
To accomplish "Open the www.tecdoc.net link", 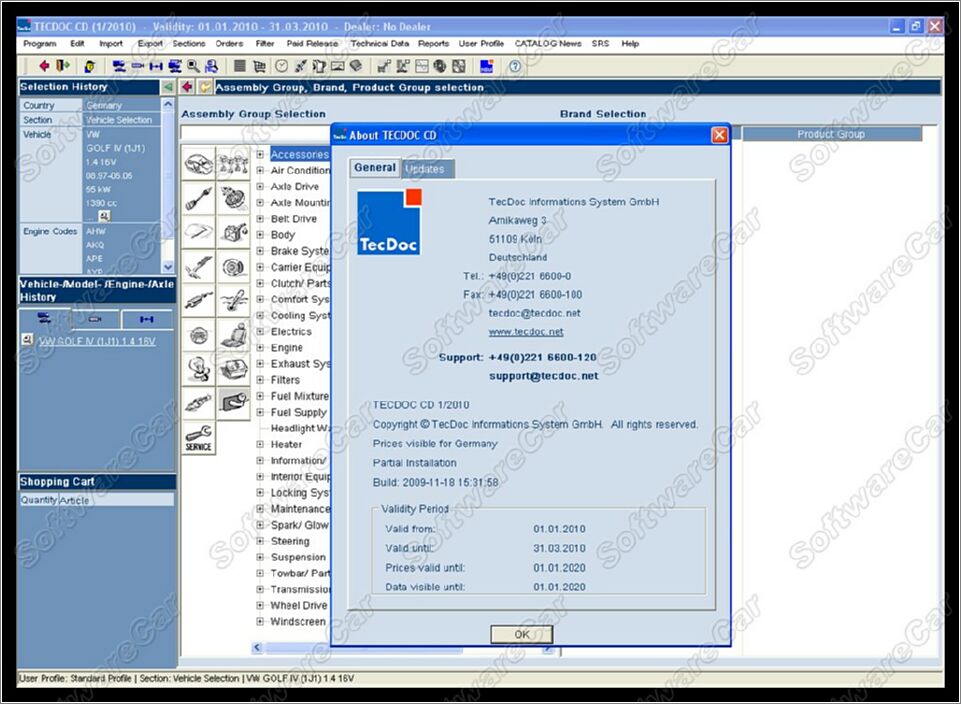I will coord(526,332).
